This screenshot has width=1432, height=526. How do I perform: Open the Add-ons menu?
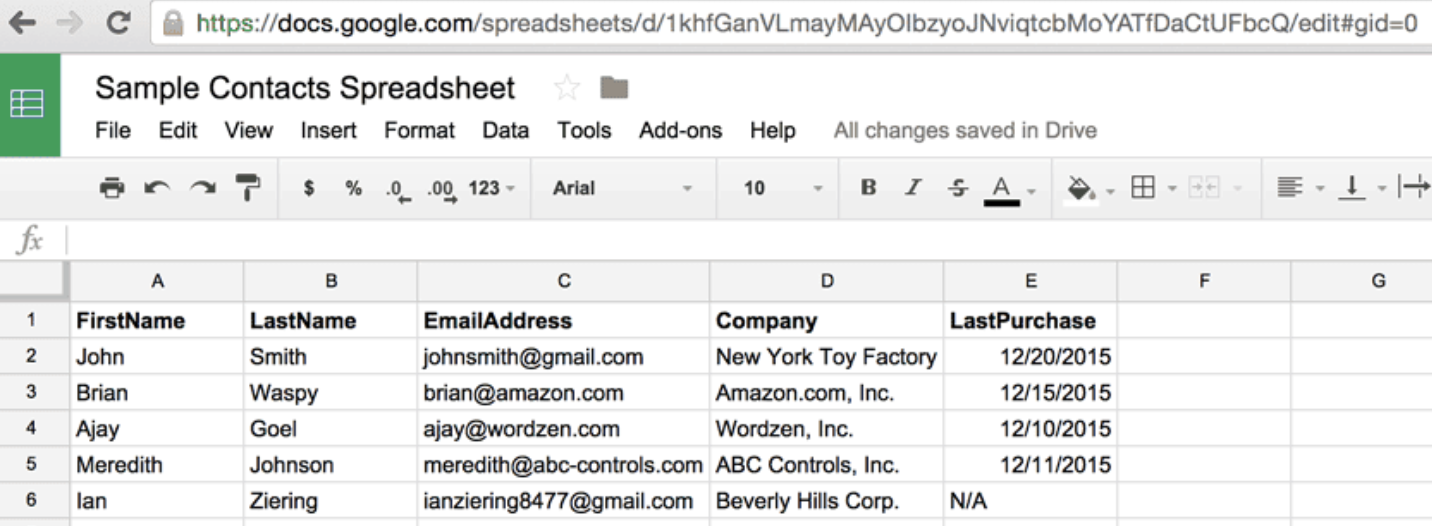click(680, 131)
